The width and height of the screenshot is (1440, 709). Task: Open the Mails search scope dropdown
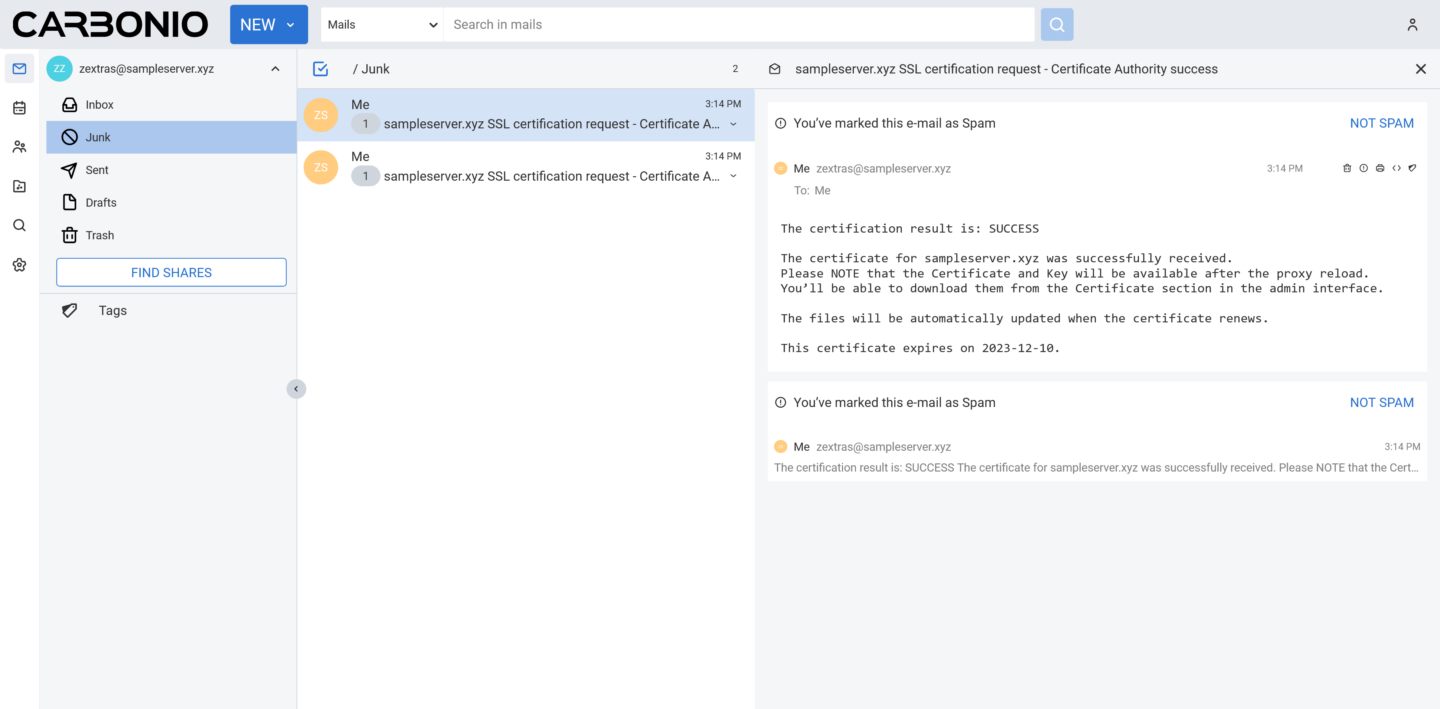click(x=381, y=24)
